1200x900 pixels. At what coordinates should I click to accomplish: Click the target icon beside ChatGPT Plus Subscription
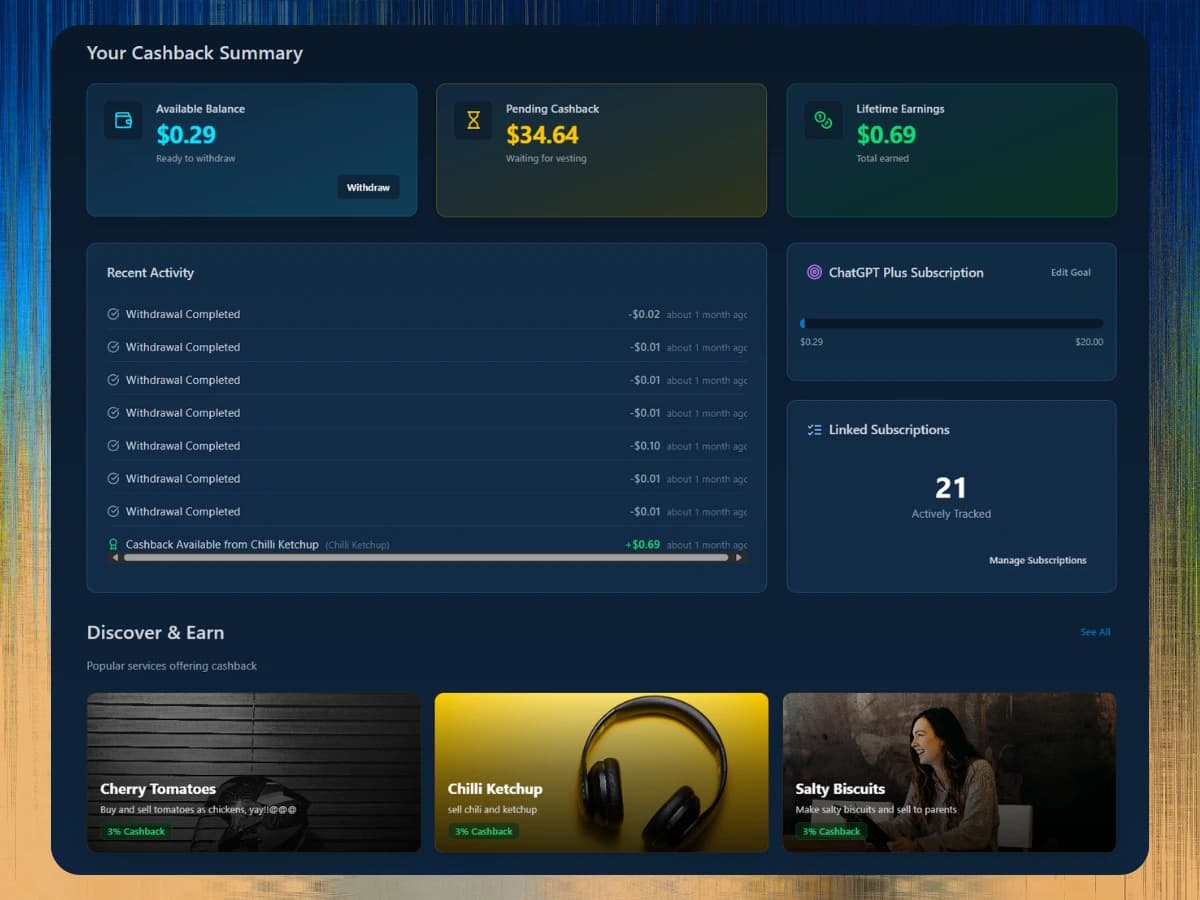tap(814, 272)
